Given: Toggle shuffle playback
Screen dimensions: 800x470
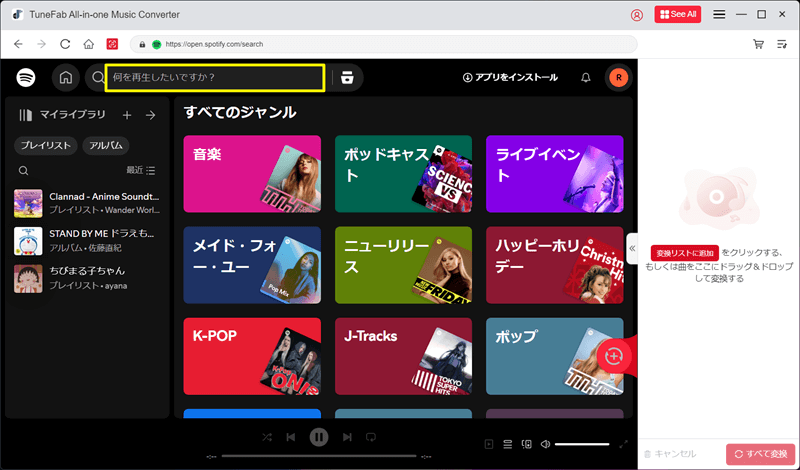Looking at the screenshot, I should click(267, 437).
